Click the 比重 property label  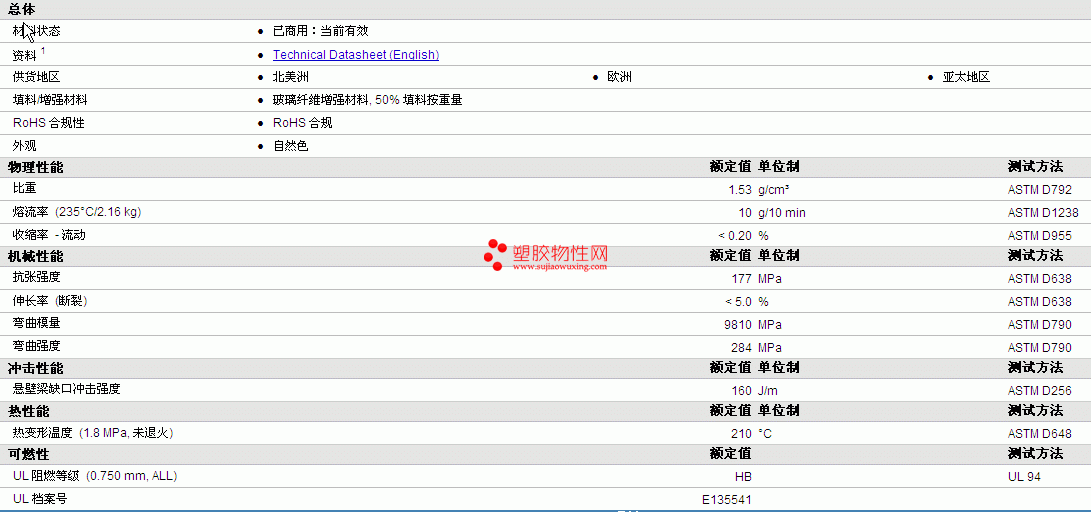pos(24,189)
